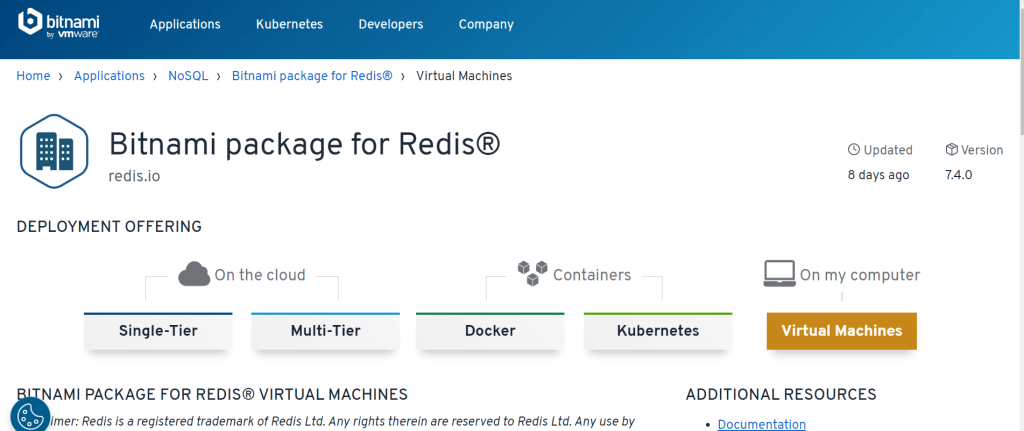
Task: Open the Applications menu in header
Action: pos(185,24)
